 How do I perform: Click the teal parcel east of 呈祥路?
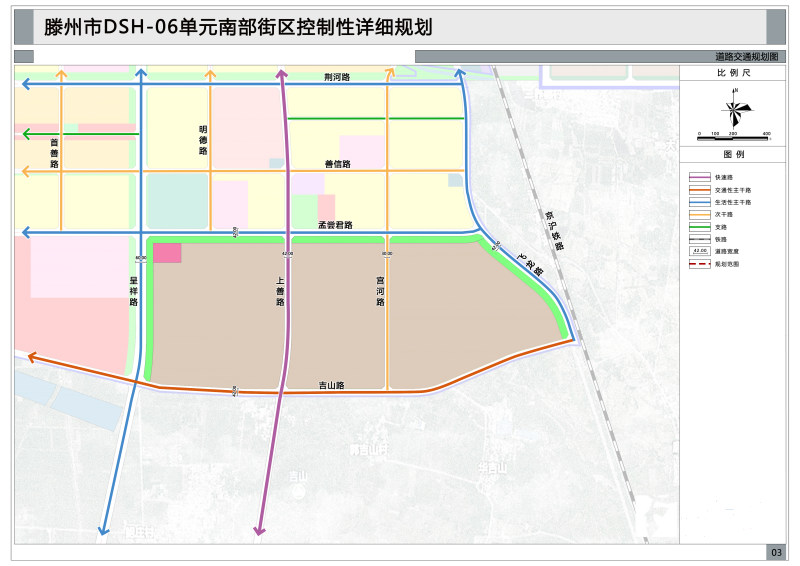click(177, 201)
